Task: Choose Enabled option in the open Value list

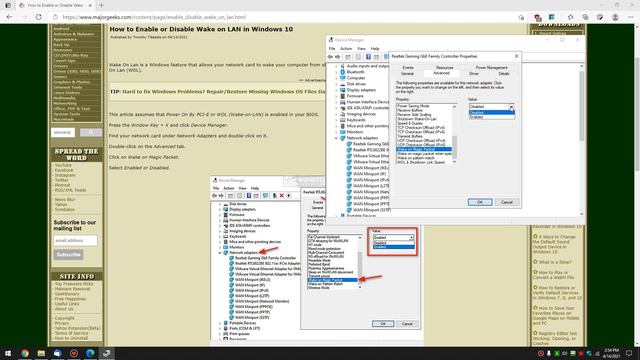Action: (x=491, y=117)
